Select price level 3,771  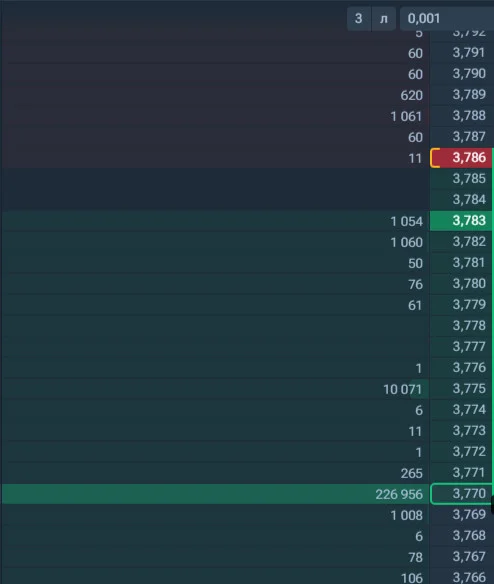pos(469,473)
